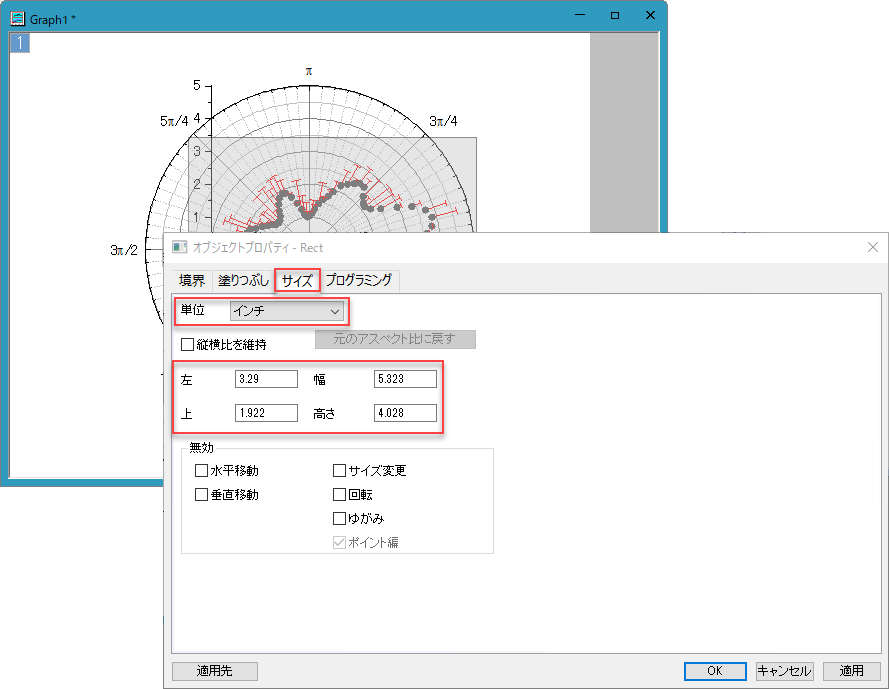The width and height of the screenshot is (889, 689).
Task: Close the Graph1 window
Action: tap(650, 15)
